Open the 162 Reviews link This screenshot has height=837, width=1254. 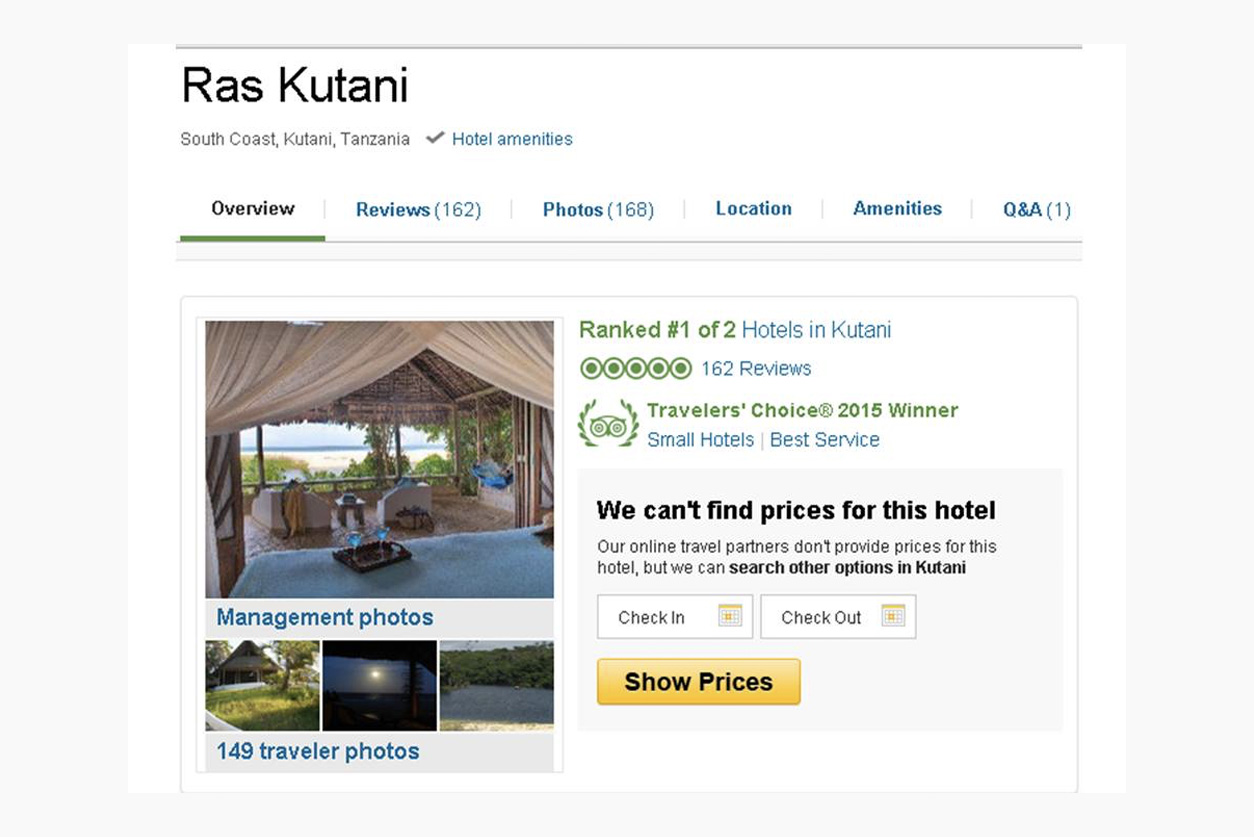coord(756,368)
